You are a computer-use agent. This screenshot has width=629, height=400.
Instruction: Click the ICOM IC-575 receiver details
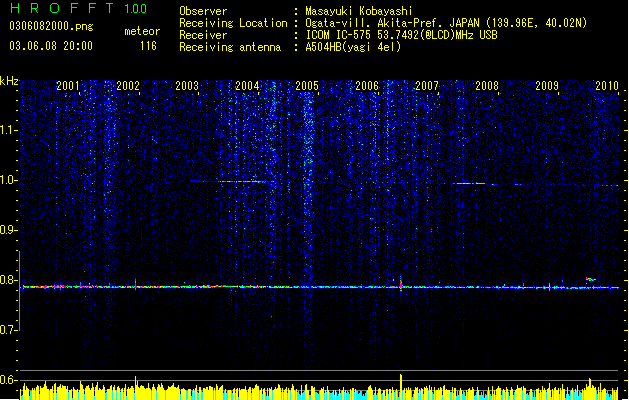pyautogui.click(x=401, y=35)
